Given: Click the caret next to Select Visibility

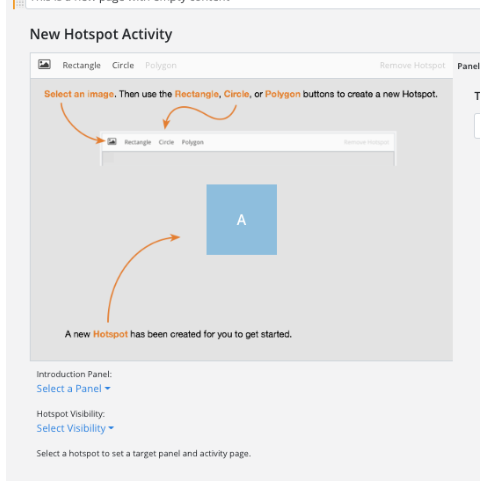Looking at the screenshot, I should 111,428.
